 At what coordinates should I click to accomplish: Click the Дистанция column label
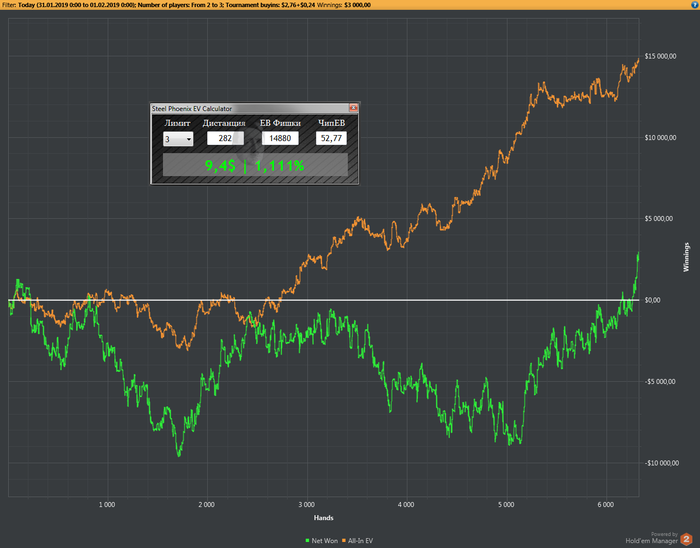tap(224, 123)
